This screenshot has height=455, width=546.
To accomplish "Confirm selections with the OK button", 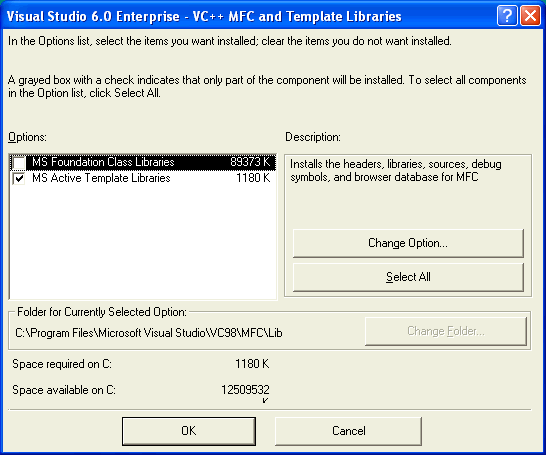I will coord(189,431).
